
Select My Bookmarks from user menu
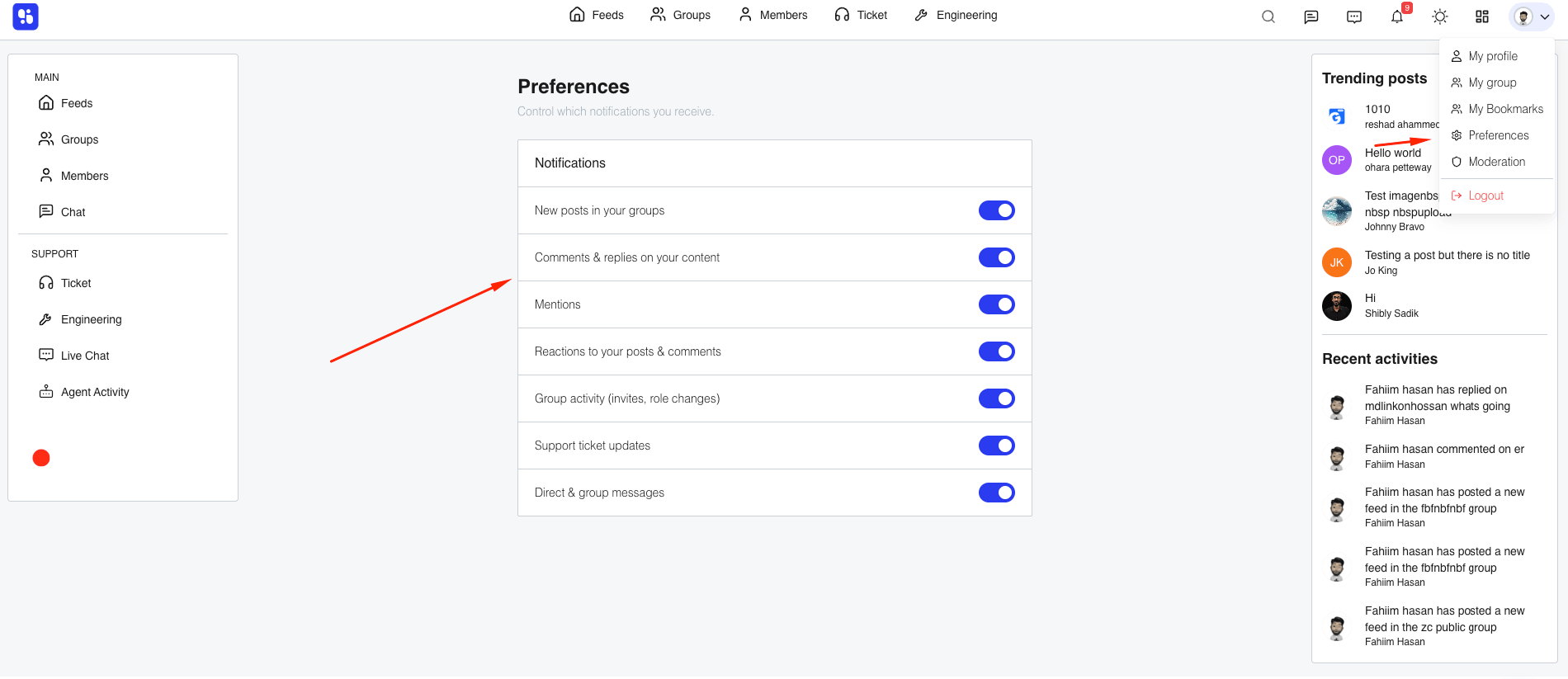[1497, 109]
